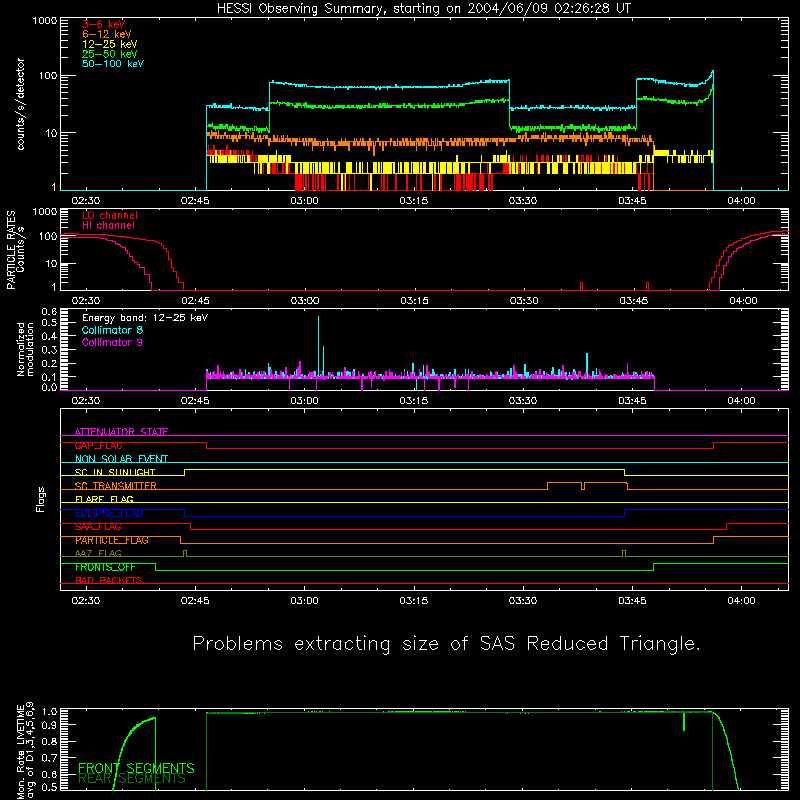800x800 pixels.
Task: Click the 04:00 tick label under the counts panel
Action: pos(741,201)
